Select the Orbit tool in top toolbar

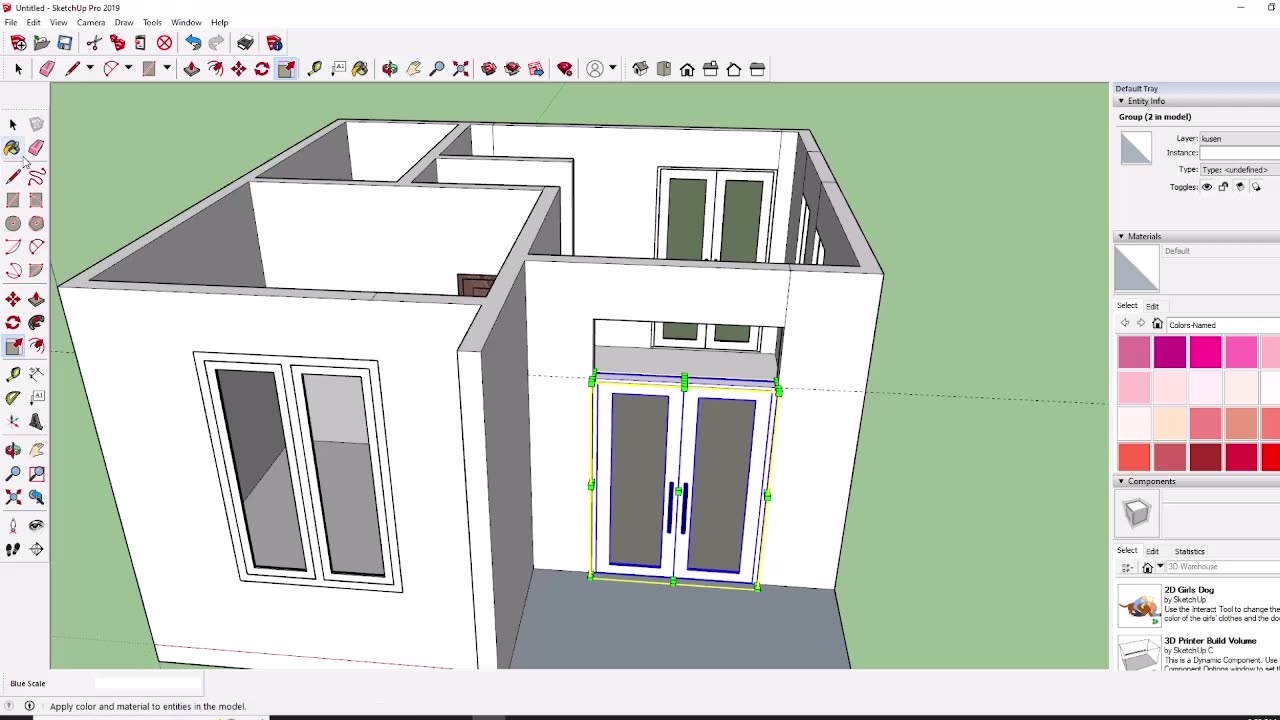[390, 69]
